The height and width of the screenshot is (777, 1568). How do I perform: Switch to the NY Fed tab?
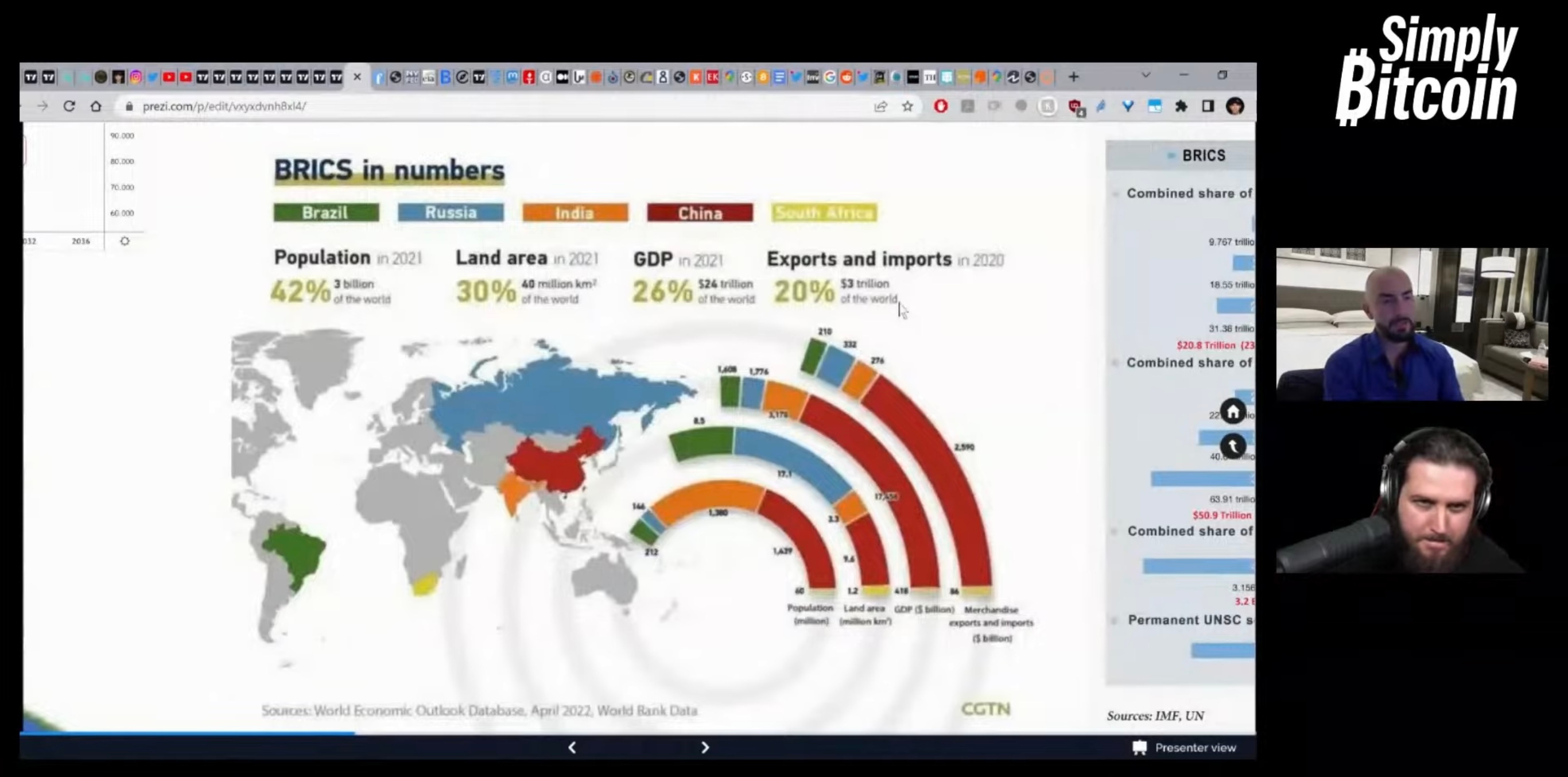(x=412, y=77)
